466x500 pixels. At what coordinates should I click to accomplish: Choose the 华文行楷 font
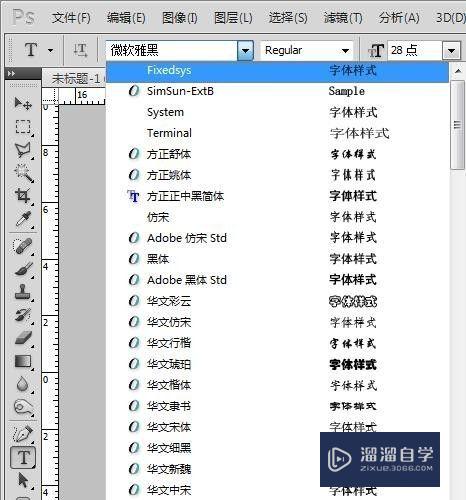[x=277, y=343]
